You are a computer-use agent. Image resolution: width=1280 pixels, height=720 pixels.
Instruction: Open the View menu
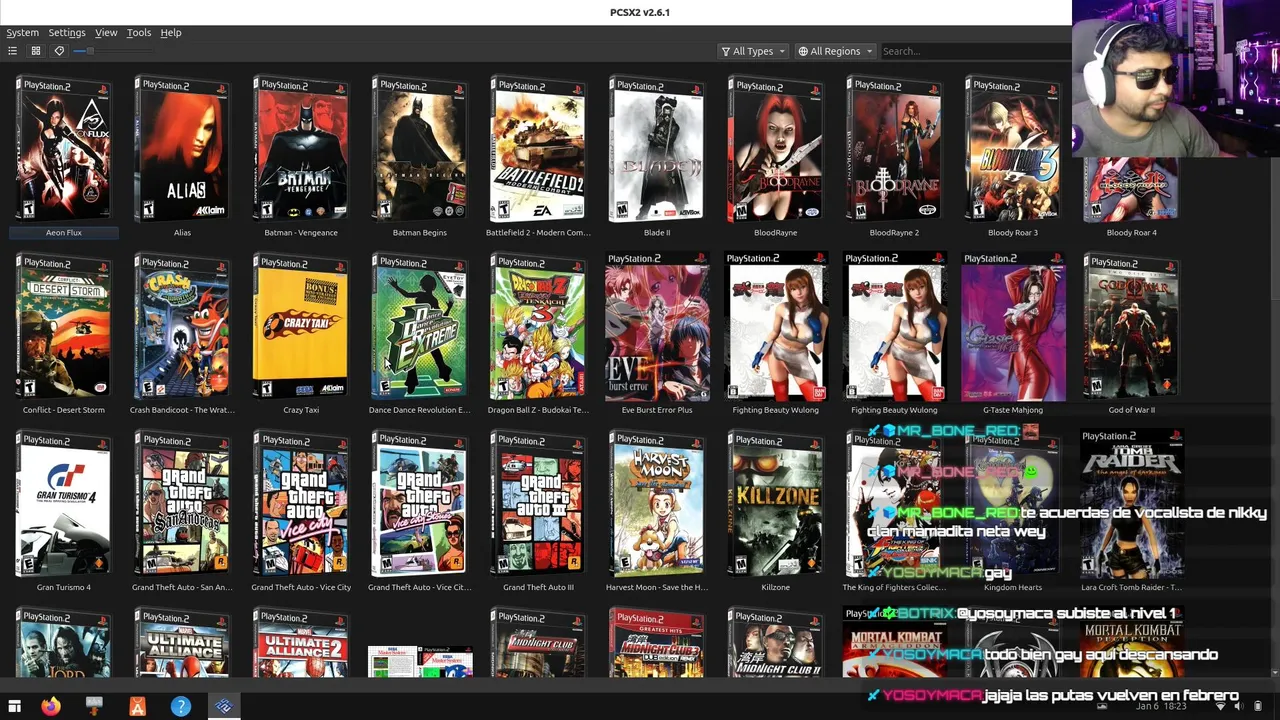pos(106,32)
